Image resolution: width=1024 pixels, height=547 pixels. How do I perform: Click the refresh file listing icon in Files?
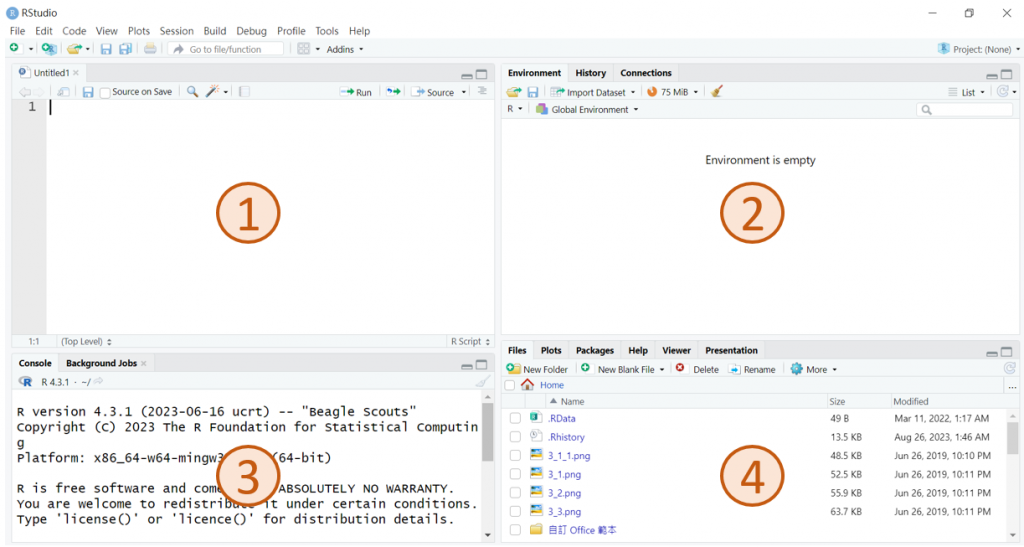1010,369
